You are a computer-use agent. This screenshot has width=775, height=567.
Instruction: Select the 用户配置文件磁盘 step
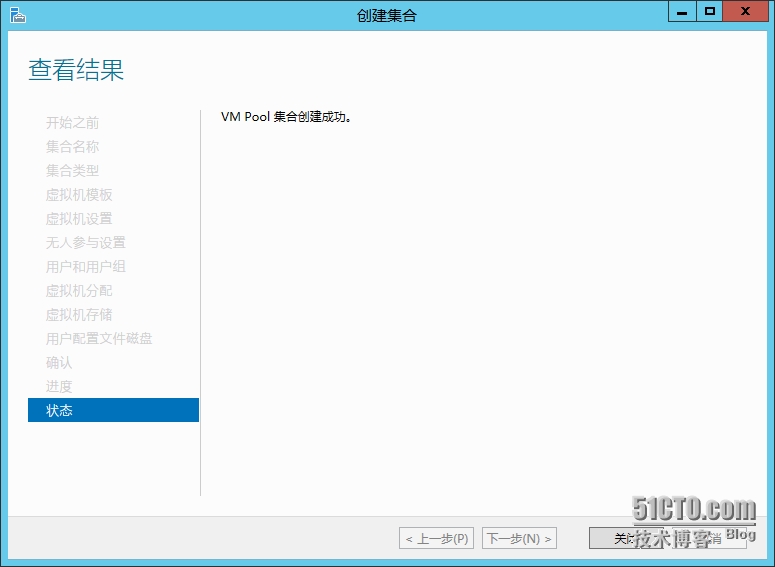point(99,338)
